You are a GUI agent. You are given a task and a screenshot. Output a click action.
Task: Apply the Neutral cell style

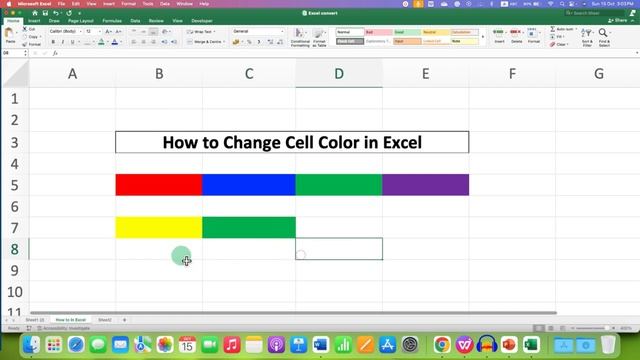436,32
